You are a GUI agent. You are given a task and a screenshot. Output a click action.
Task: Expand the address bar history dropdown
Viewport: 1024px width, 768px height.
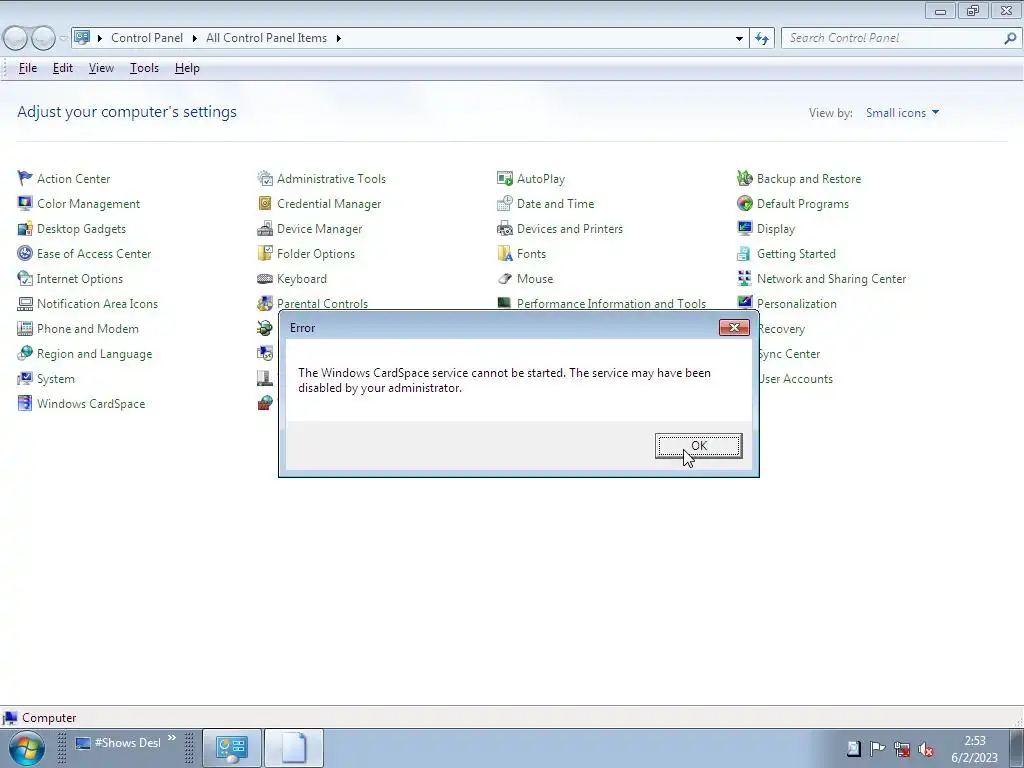(739, 39)
